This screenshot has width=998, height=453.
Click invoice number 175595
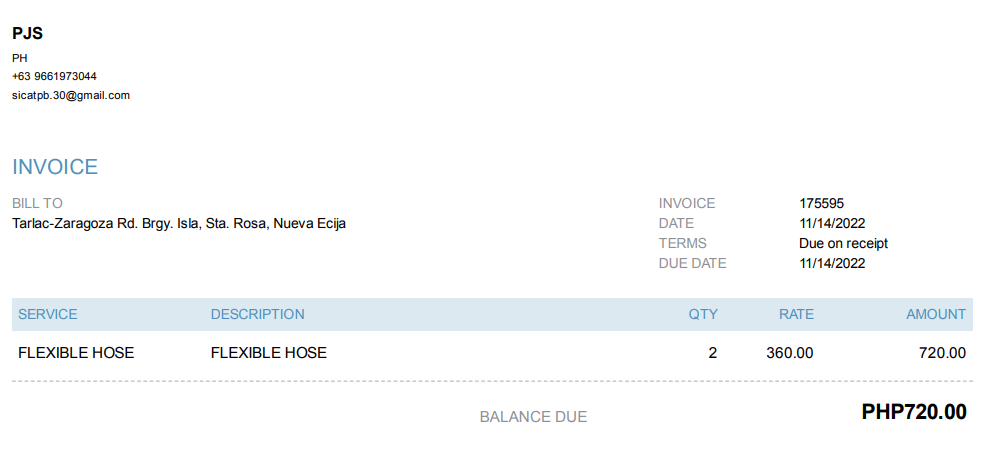tap(822, 203)
